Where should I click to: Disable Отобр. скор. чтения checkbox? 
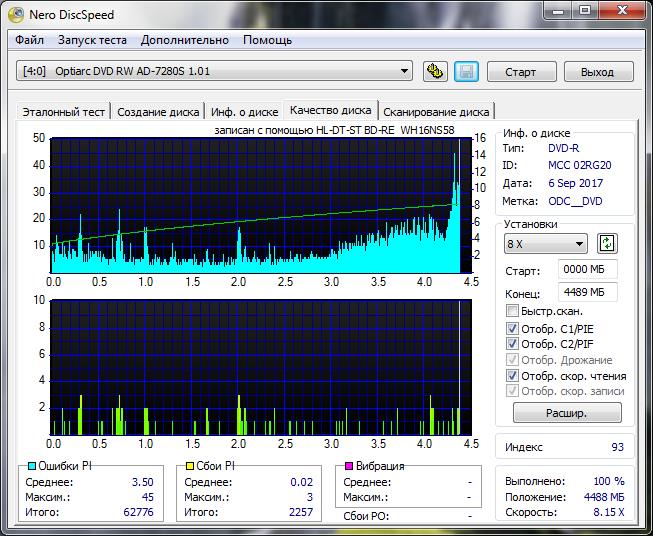point(513,376)
